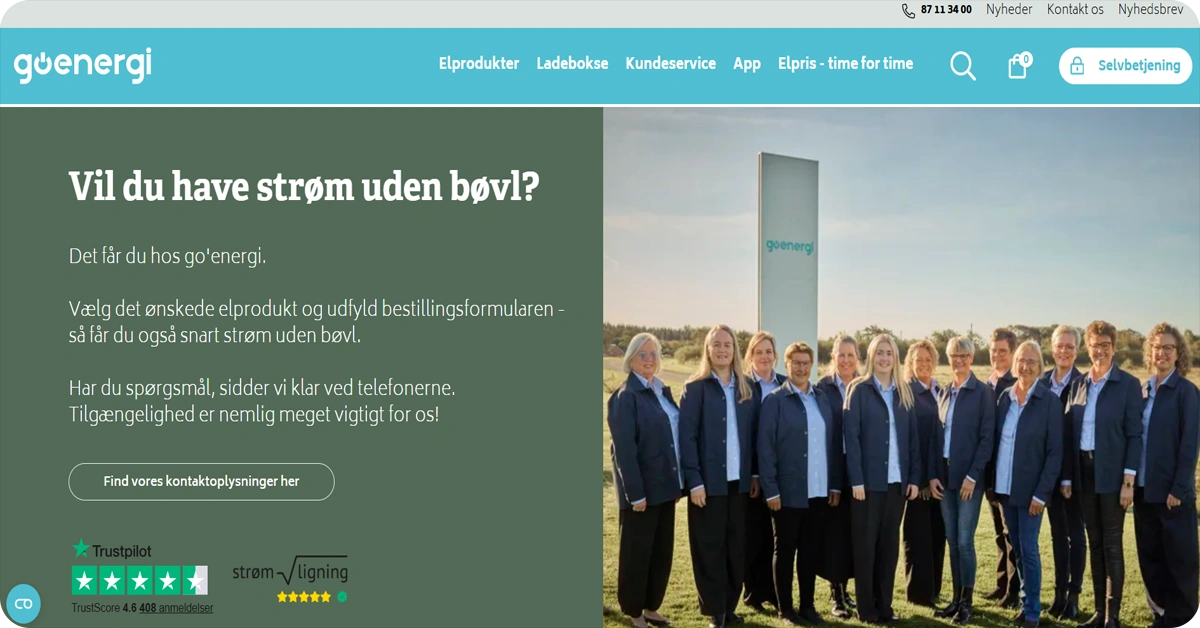1200x628 pixels.
Task: Open the Elprodukter menu
Action: [479, 63]
